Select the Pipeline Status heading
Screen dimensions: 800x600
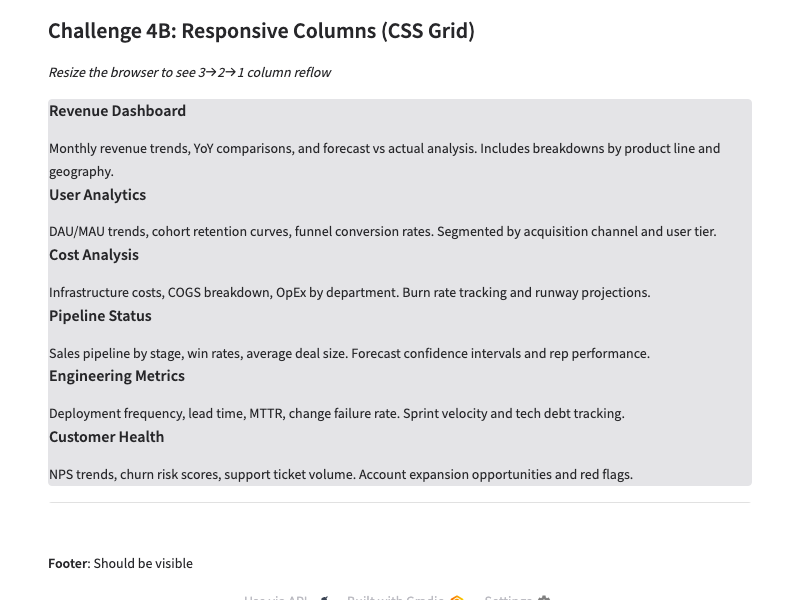100,316
